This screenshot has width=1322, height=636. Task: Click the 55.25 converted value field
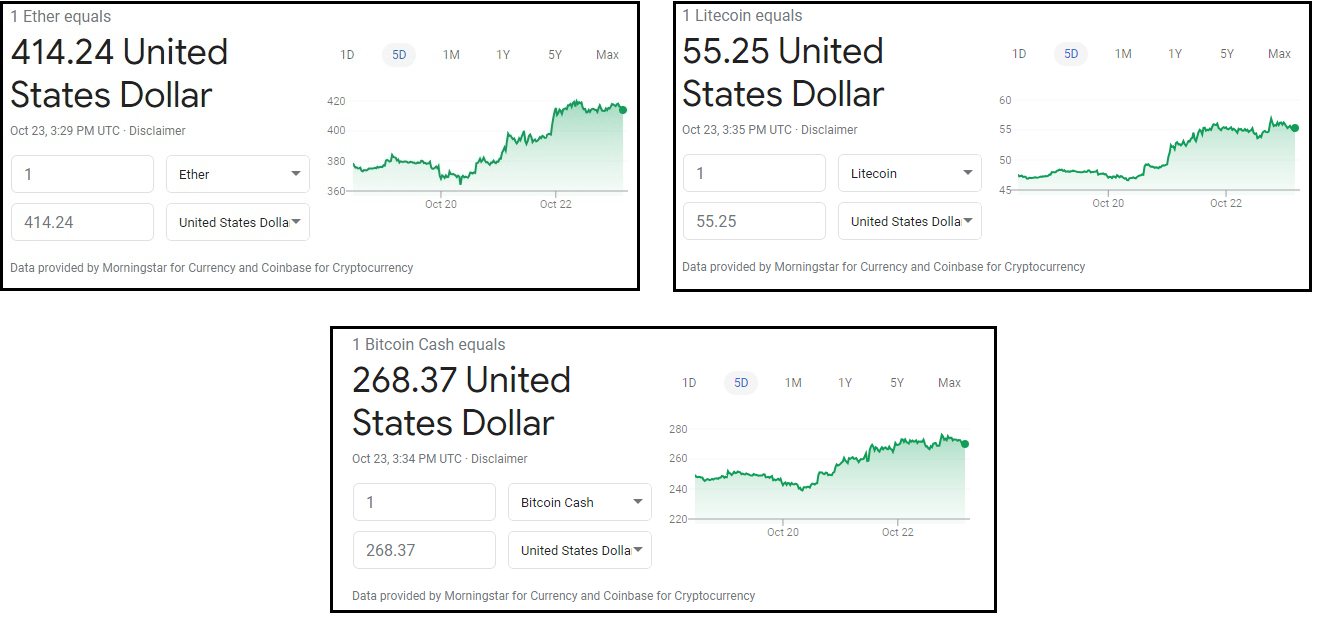tap(754, 221)
